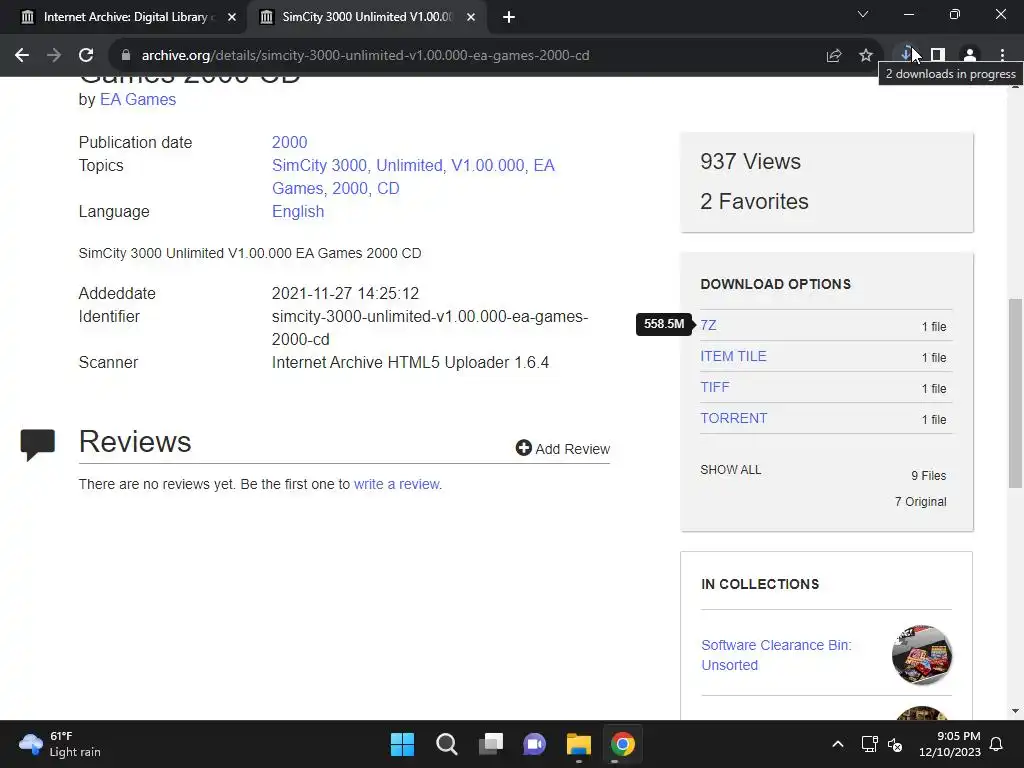
Task: Click the Internet Archive HTML5 Uploader 1.6.4 text
Action: (x=410, y=362)
